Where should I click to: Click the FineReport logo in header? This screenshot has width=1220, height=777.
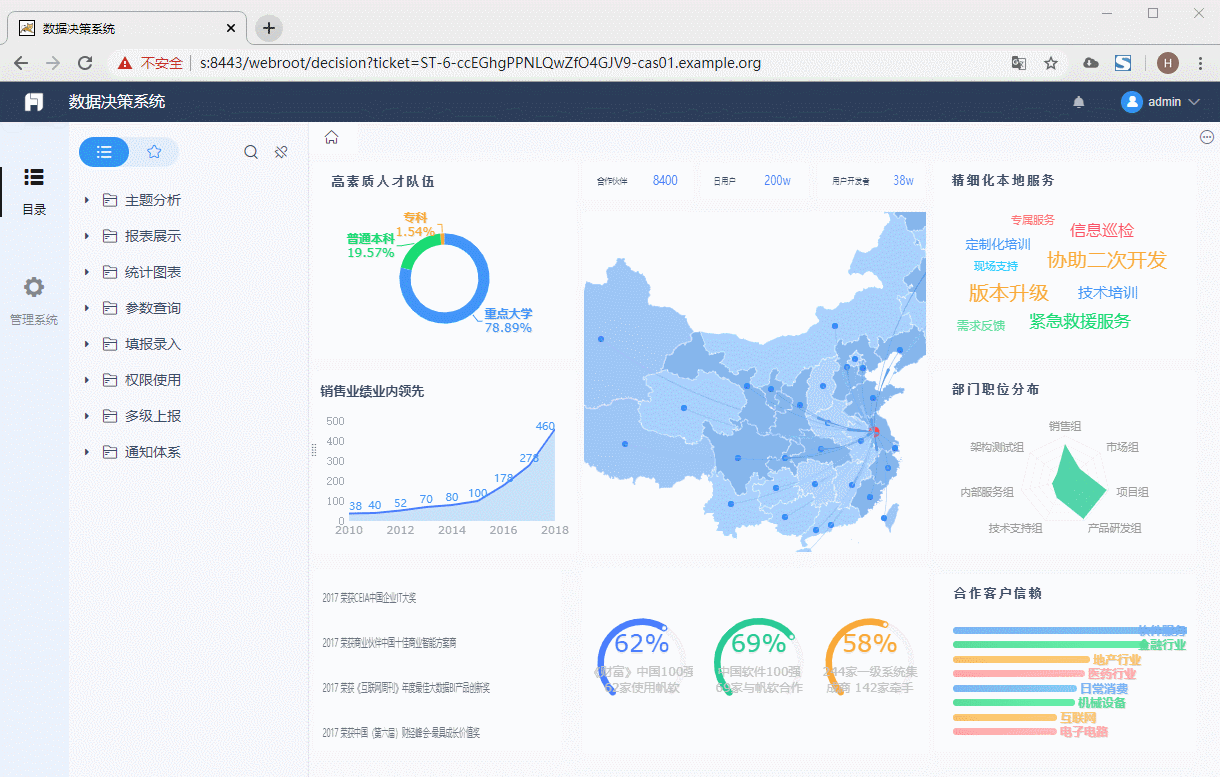[x=34, y=102]
